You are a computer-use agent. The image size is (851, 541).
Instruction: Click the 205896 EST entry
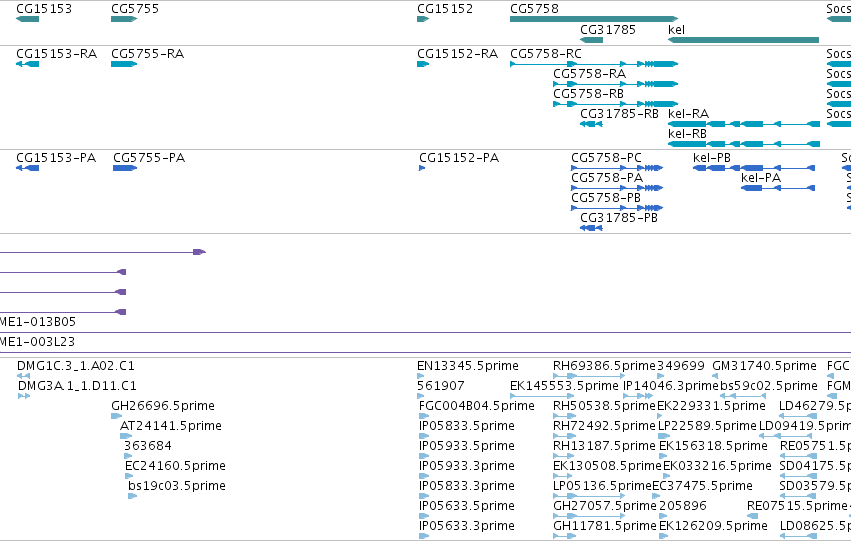pyautogui.click(x=664, y=516)
